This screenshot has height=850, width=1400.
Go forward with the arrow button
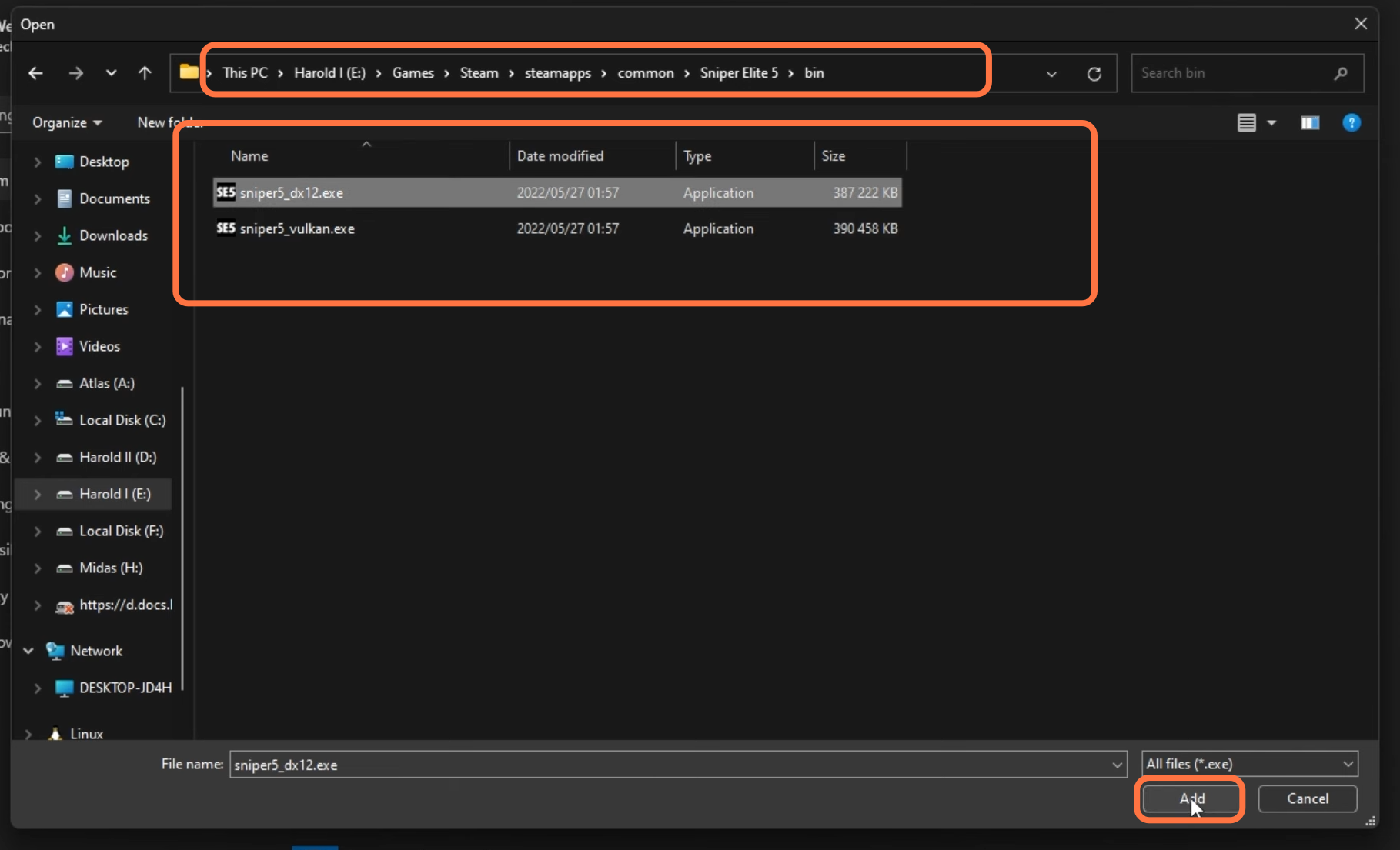pos(75,73)
